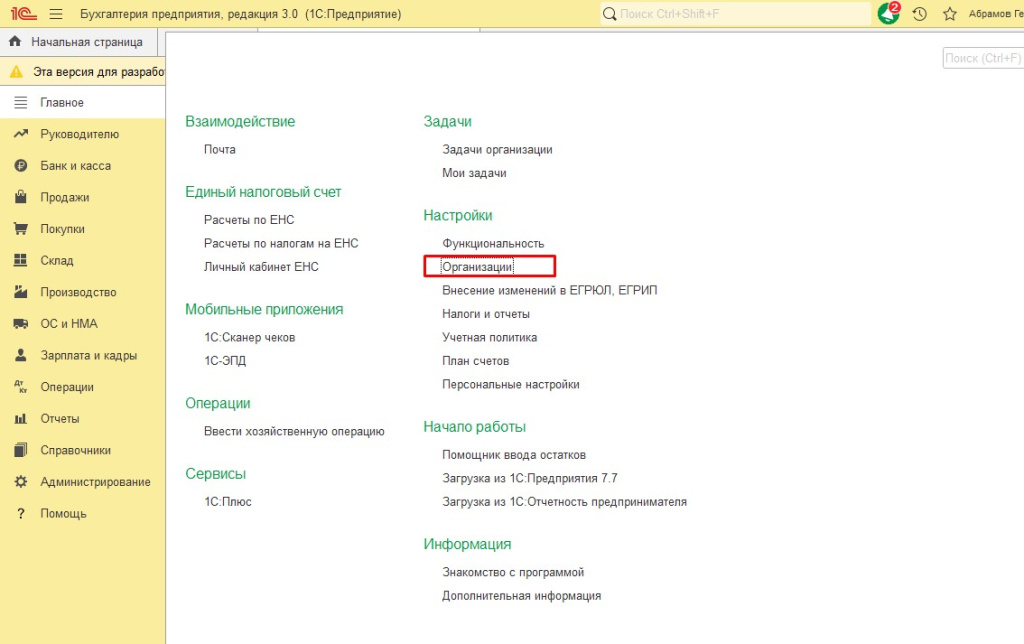Screen dimensions: 1024x644
Task: Open Загрузка из 1С:Отчетность предпринимателя
Action: point(564,502)
